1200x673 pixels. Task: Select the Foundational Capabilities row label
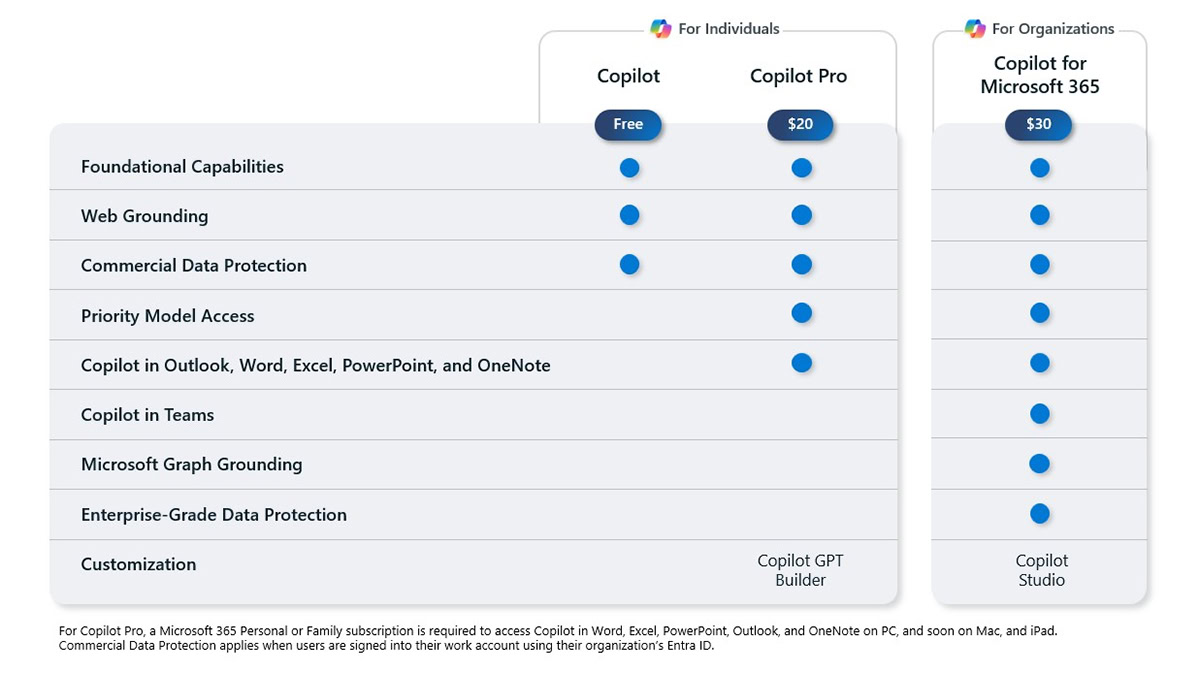[x=182, y=167]
